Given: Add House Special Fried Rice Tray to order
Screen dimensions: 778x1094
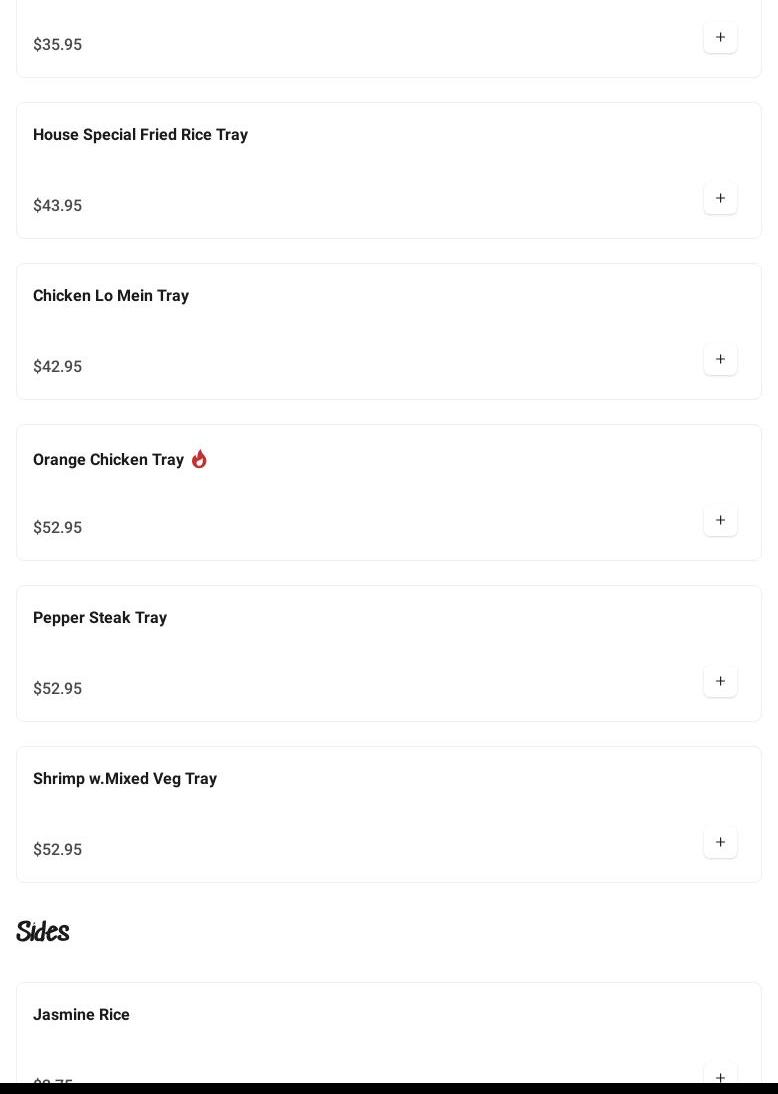Looking at the screenshot, I should (720, 199).
